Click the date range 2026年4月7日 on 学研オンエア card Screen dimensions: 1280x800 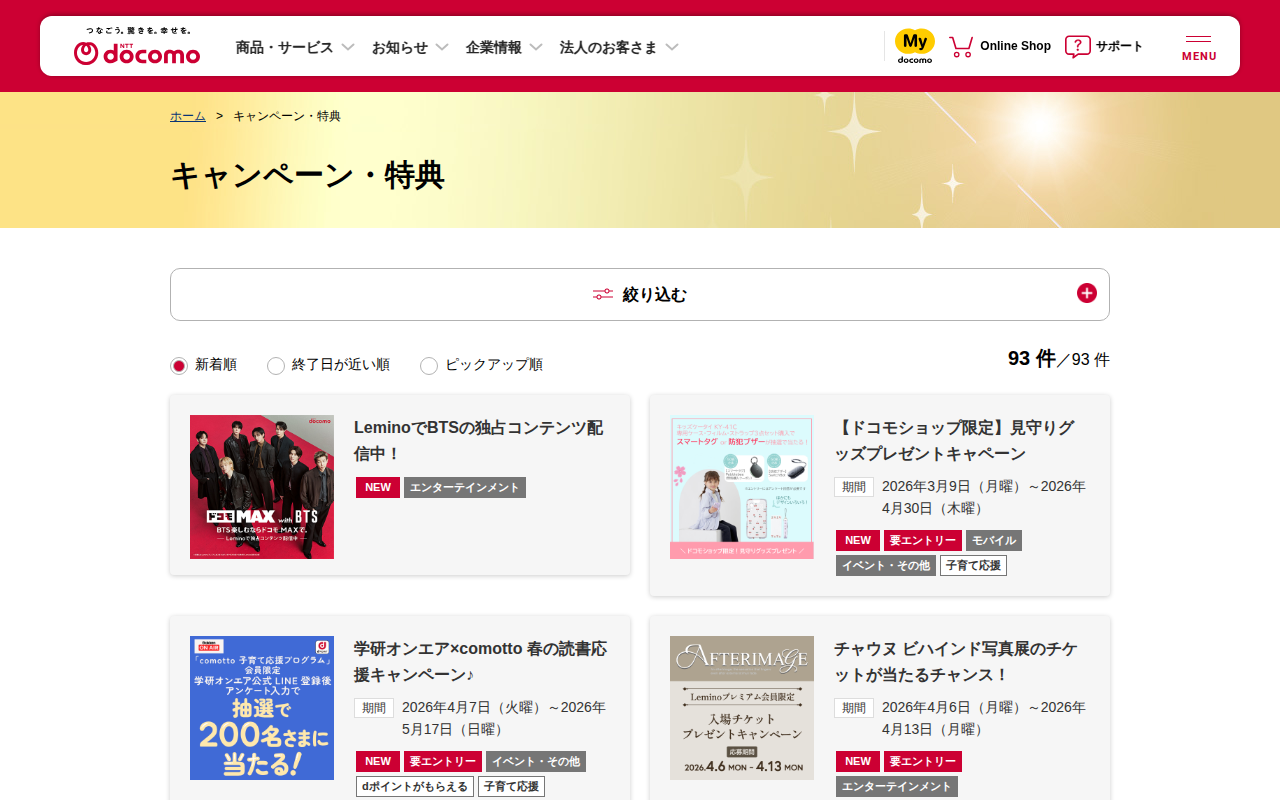(504, 718)
